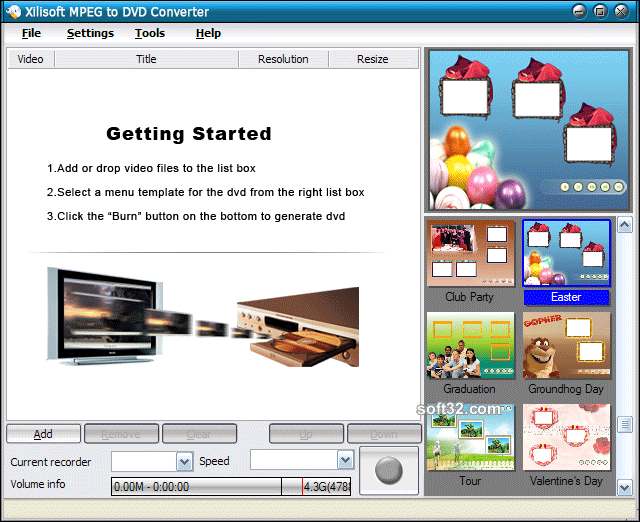Screen dimensions: 640x522
Task: Click the Up button
Action: [x=306, y=433]
